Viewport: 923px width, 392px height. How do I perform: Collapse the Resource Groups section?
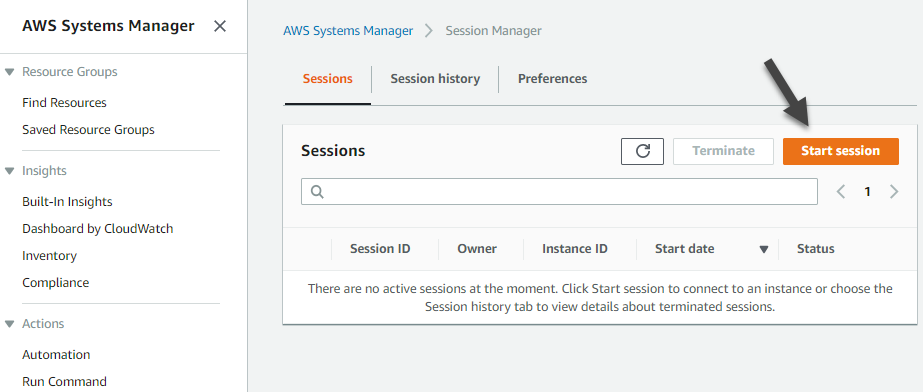pos(9,72)
